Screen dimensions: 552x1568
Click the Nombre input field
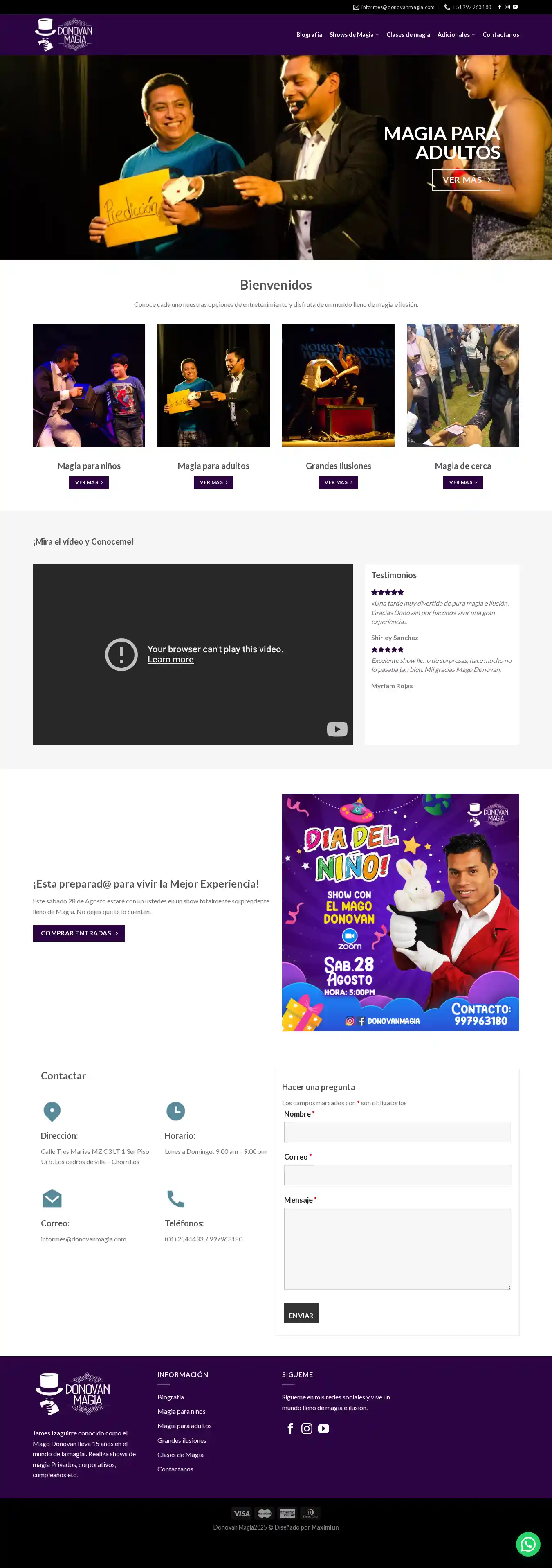(x=397, y=1132)
